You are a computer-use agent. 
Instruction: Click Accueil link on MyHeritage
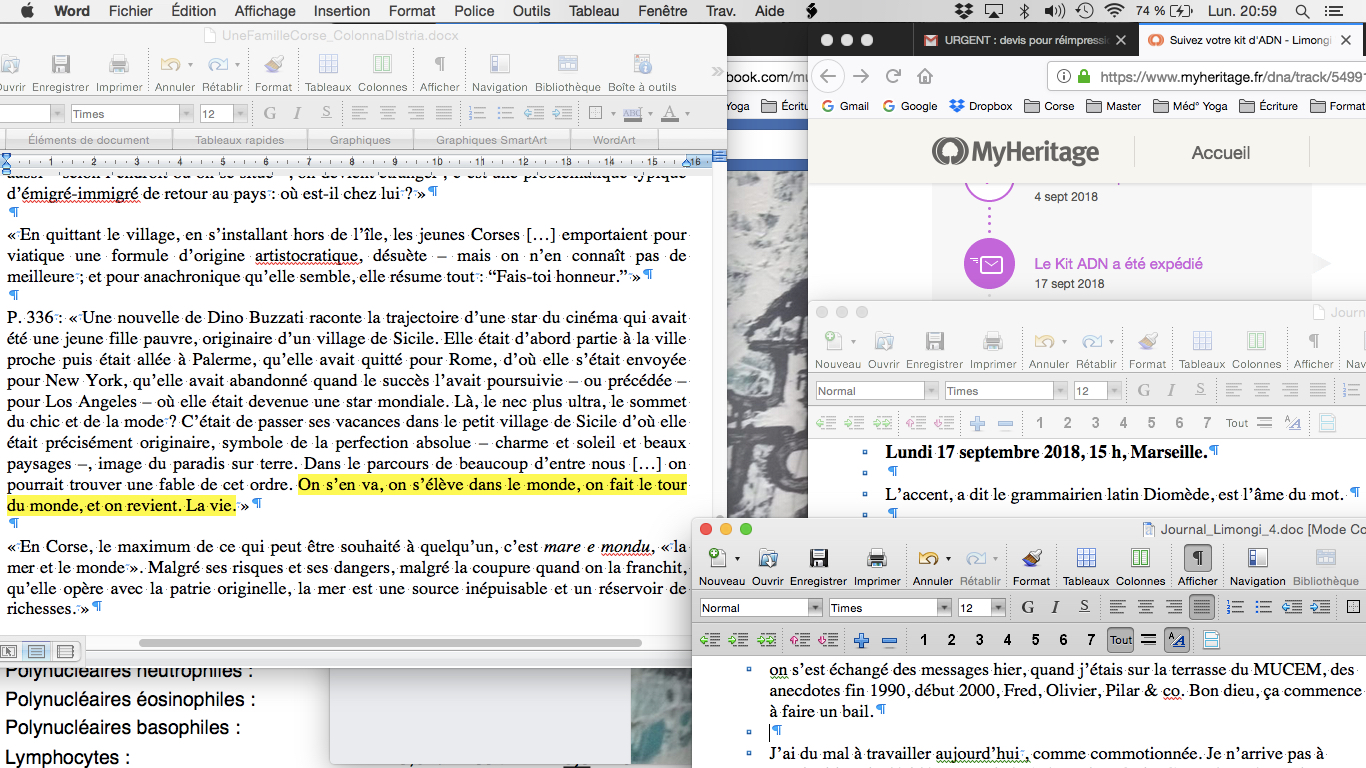click(1220, 153)
